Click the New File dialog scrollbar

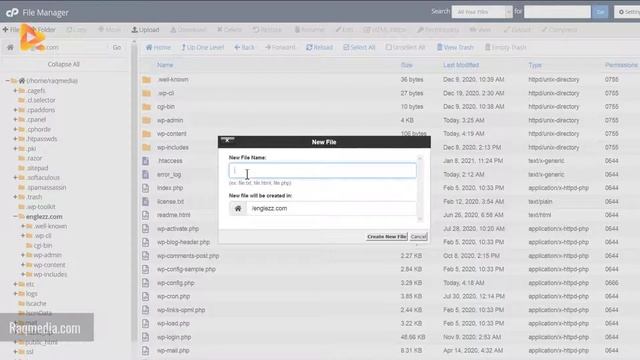pyautogui.click(x=420, y=189)
